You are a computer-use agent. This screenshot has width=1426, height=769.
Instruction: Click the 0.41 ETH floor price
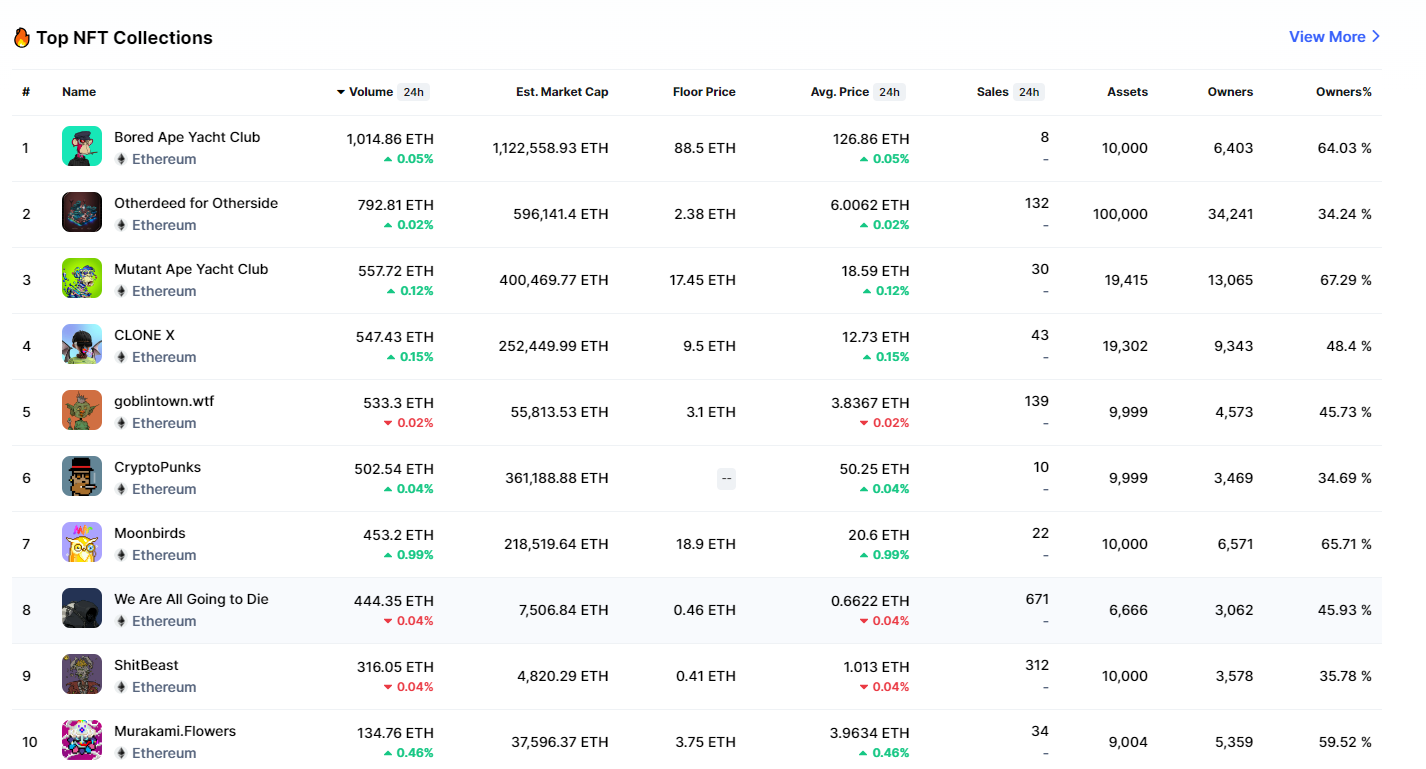click(705, 676)
